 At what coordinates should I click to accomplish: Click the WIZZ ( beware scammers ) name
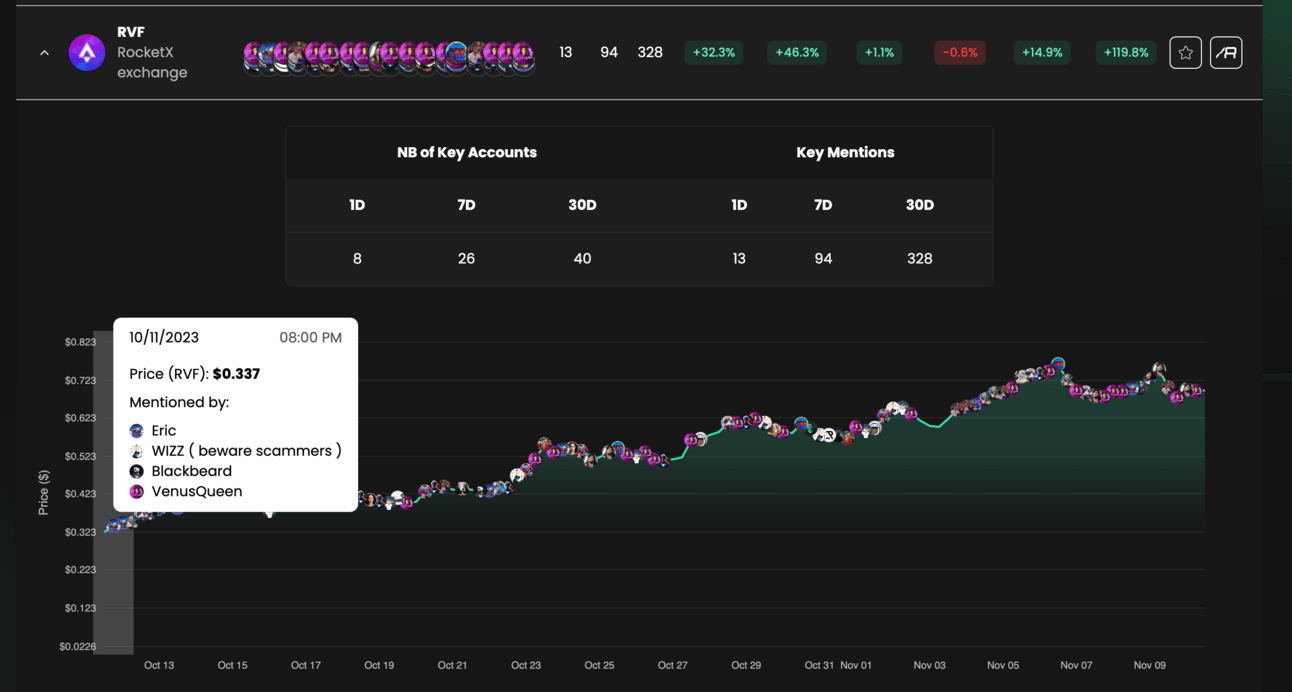tap(246, 451)
